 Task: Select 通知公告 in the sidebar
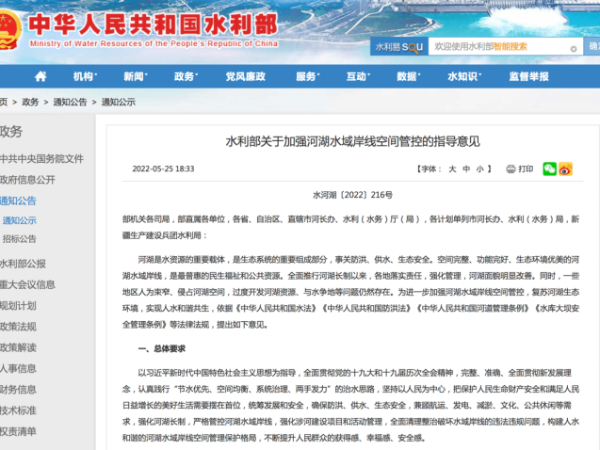point(18,201)
